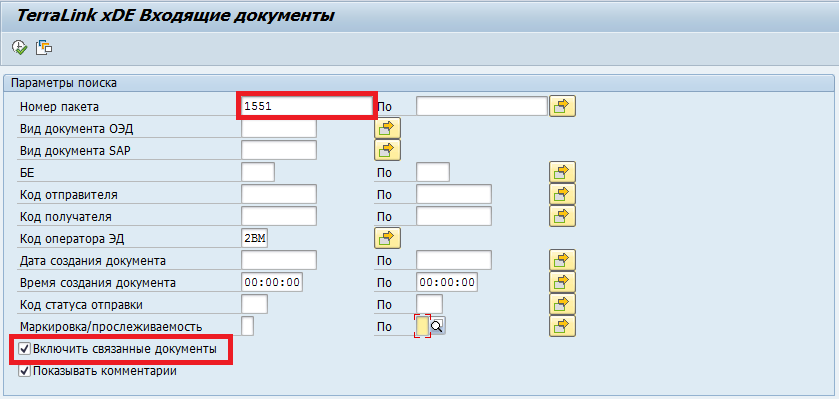Click the Номер пакета label

pyautogui.click(x=59, y=106)
